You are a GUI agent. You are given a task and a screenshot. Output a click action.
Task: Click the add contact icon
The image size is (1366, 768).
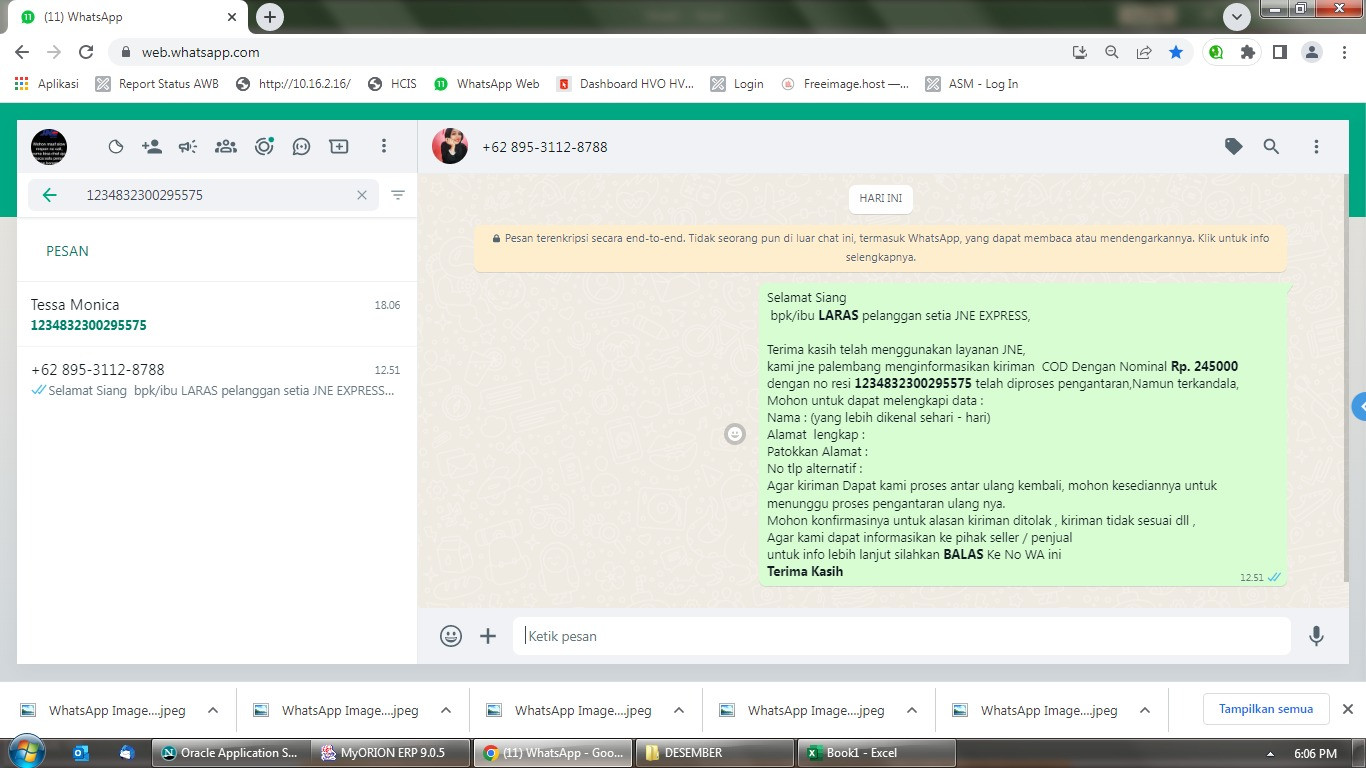(152, 147)
